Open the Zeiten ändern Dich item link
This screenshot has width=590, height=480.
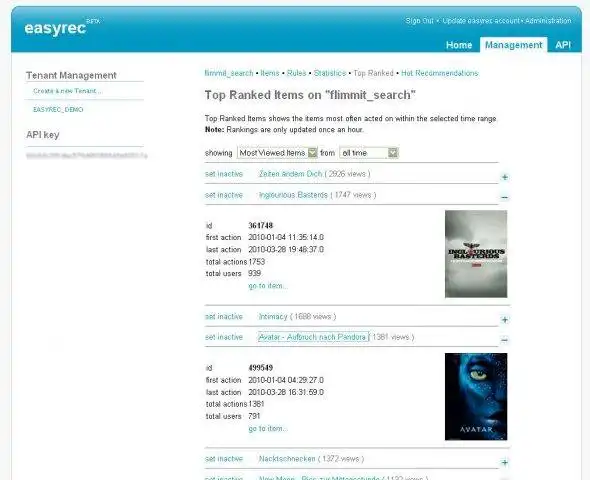click(290, 174)
